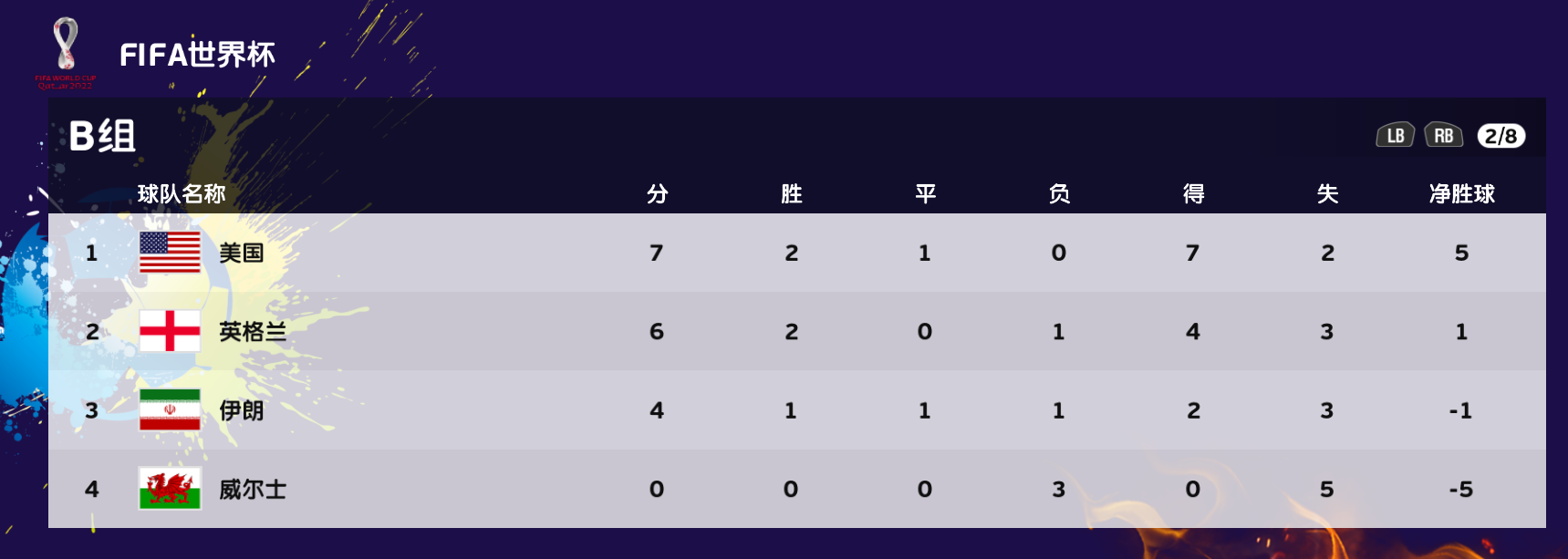
Task: Click the FIFA世界杯 title text
Action: pyautogui.click(x=197, y=55)
